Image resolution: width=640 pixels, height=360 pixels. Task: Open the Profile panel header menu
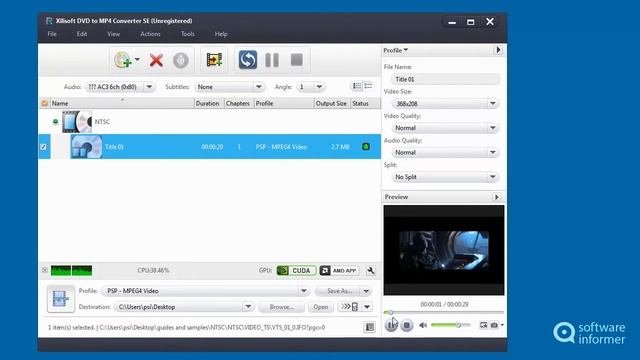tap(396, 50)
